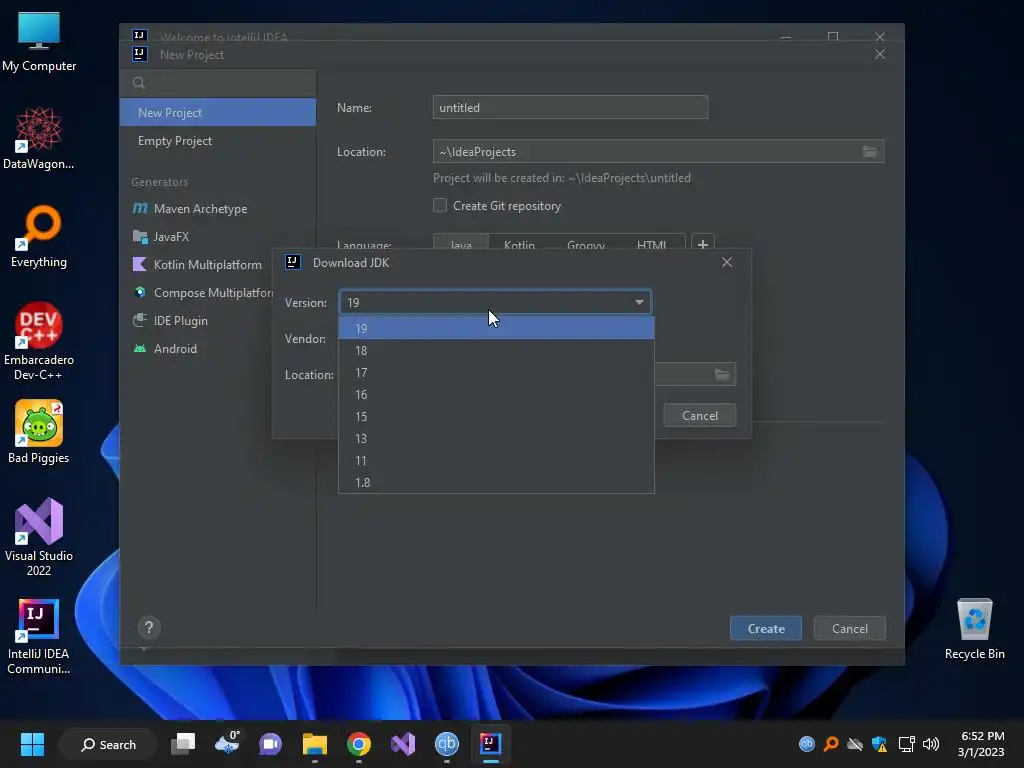Open Bad Piggies desktop shortcut
Viewport: 1024px width, 768px height.
[x=39, y=432]
